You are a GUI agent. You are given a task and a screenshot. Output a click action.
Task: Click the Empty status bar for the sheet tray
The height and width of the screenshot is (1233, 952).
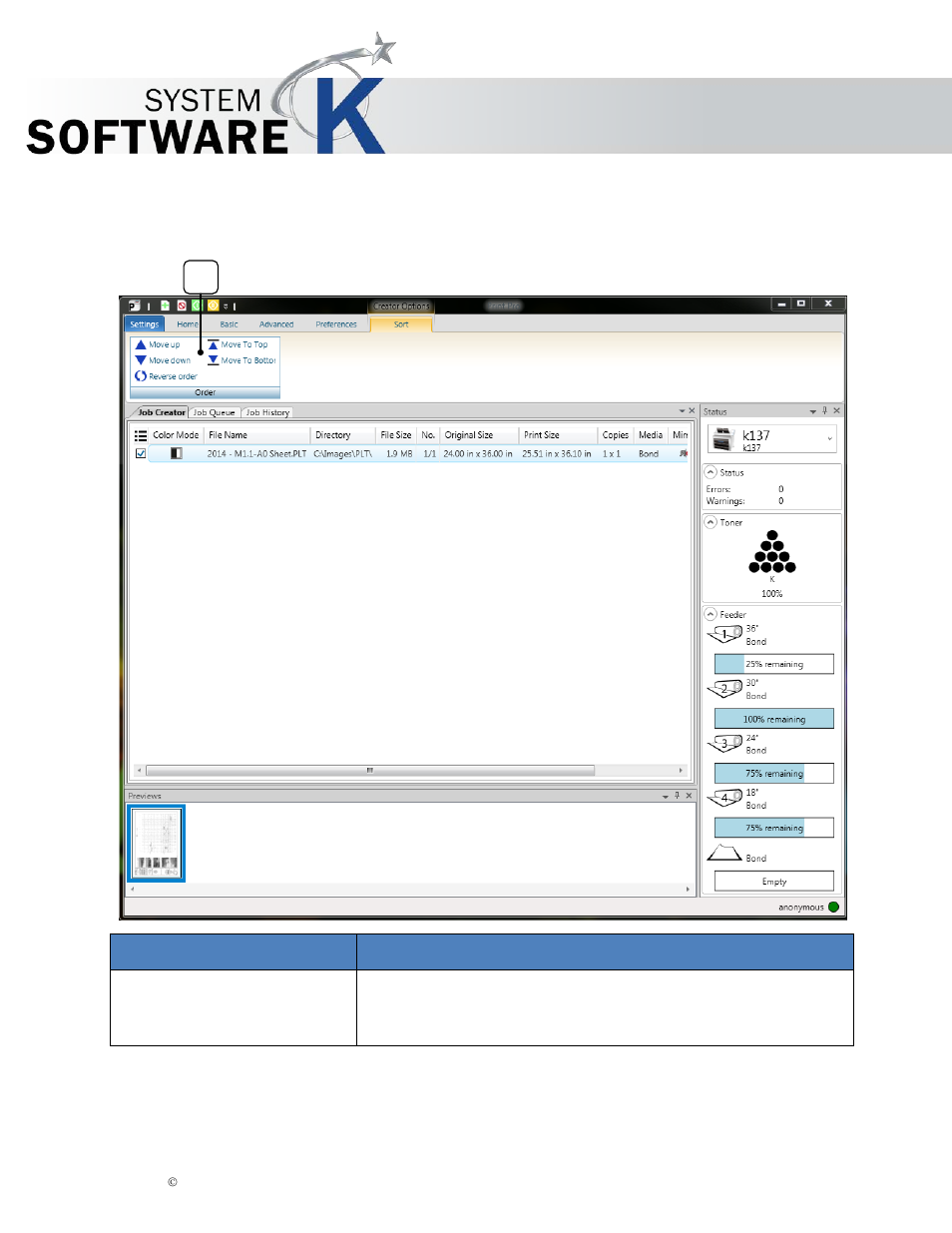pos(774,882)
